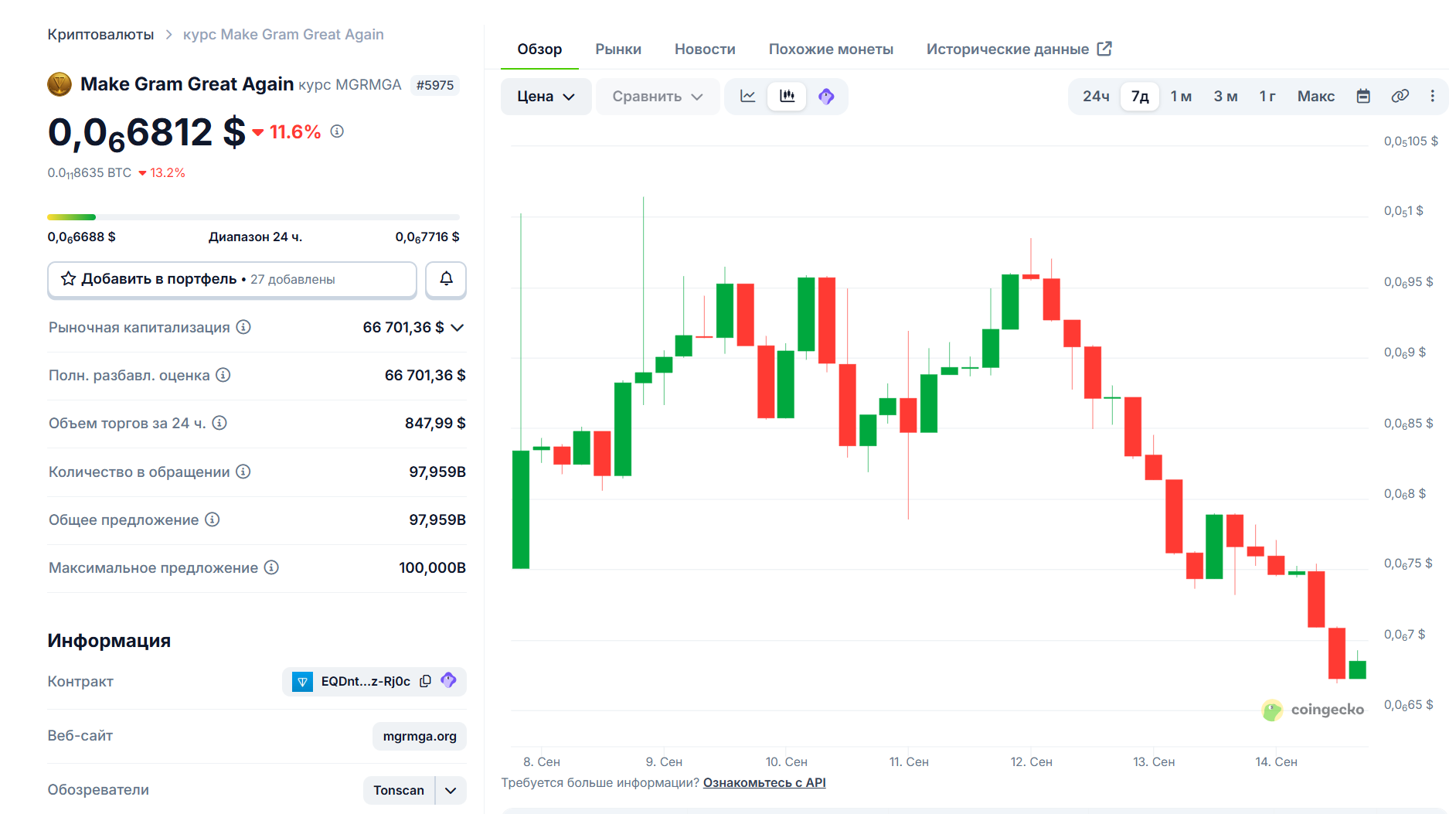Click the 24h low value 0,0₆6688 $
The width and height of the screenshot is (1456, 814).
82,237
